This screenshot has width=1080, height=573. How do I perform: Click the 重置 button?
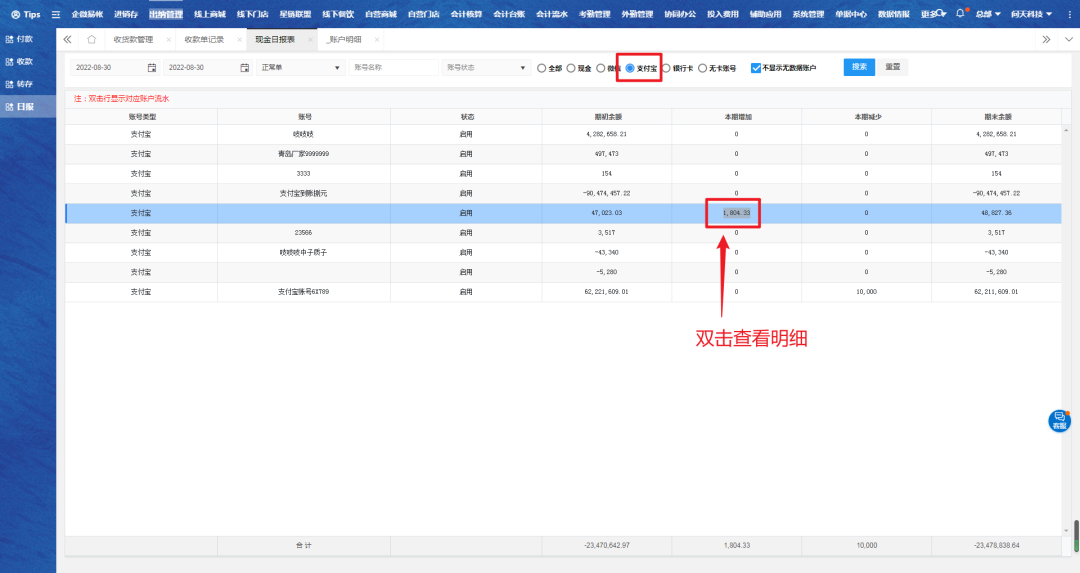tap(892, 67)
